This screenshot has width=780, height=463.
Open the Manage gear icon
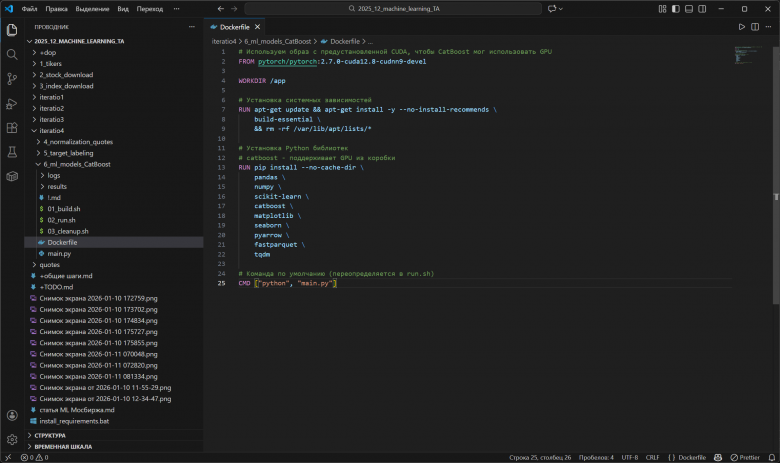coord(12,440)
